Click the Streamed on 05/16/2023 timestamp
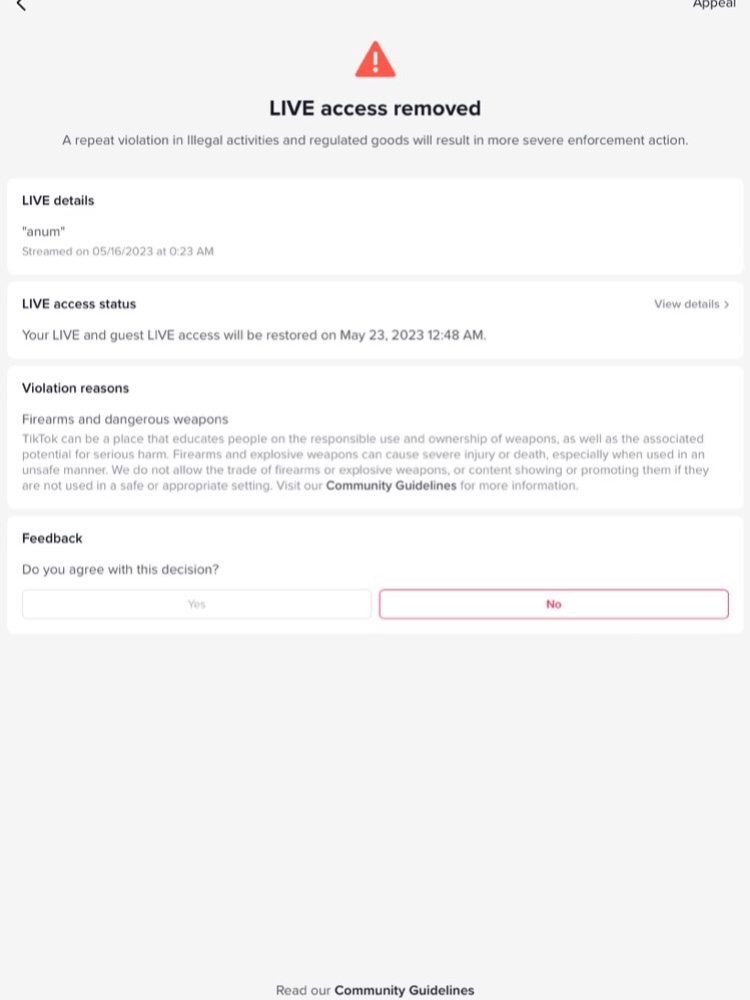The image size is (750, 1000). 118,251
